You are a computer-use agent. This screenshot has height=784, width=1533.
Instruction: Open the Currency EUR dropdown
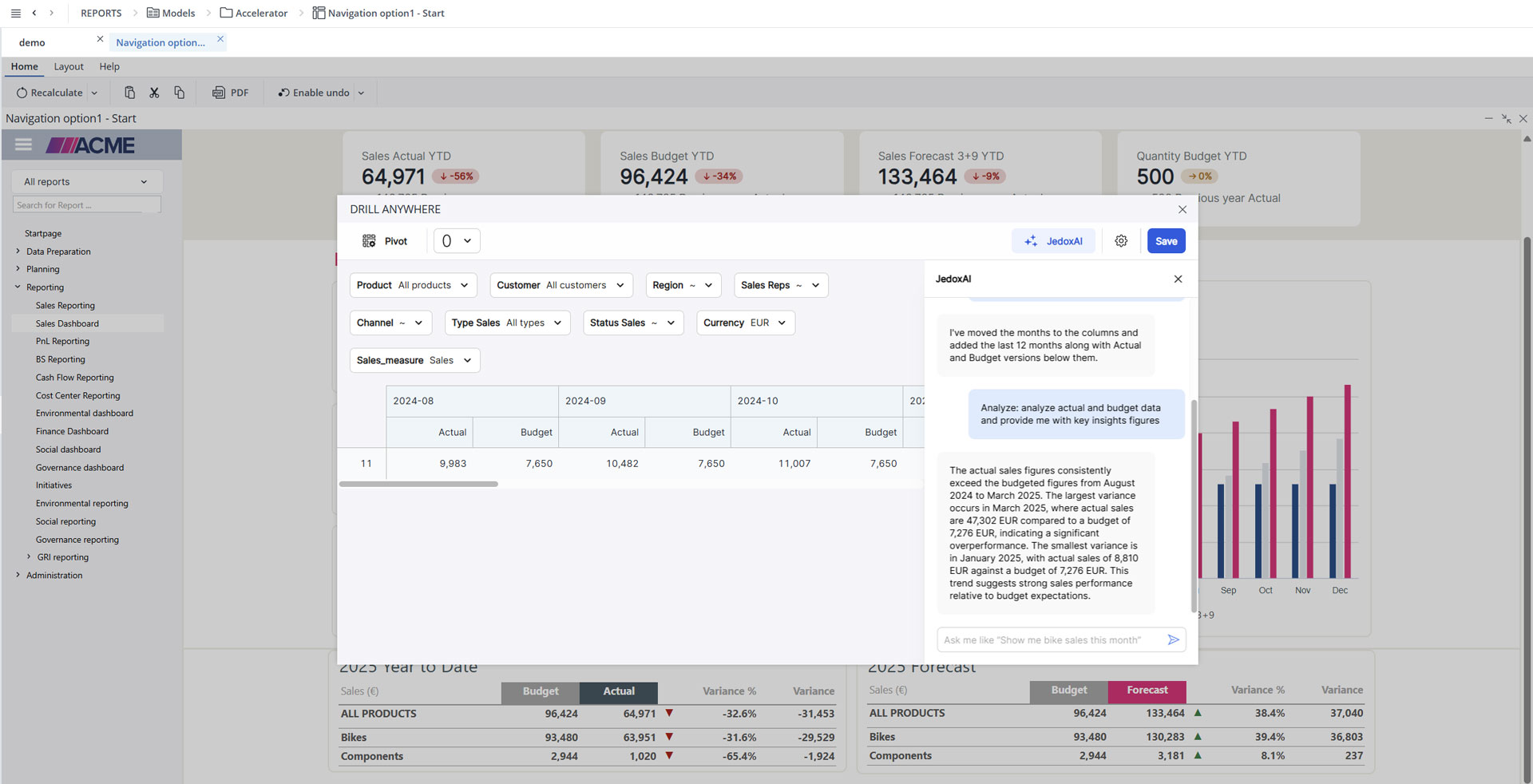pyautogui.click(x=746, y=323)
